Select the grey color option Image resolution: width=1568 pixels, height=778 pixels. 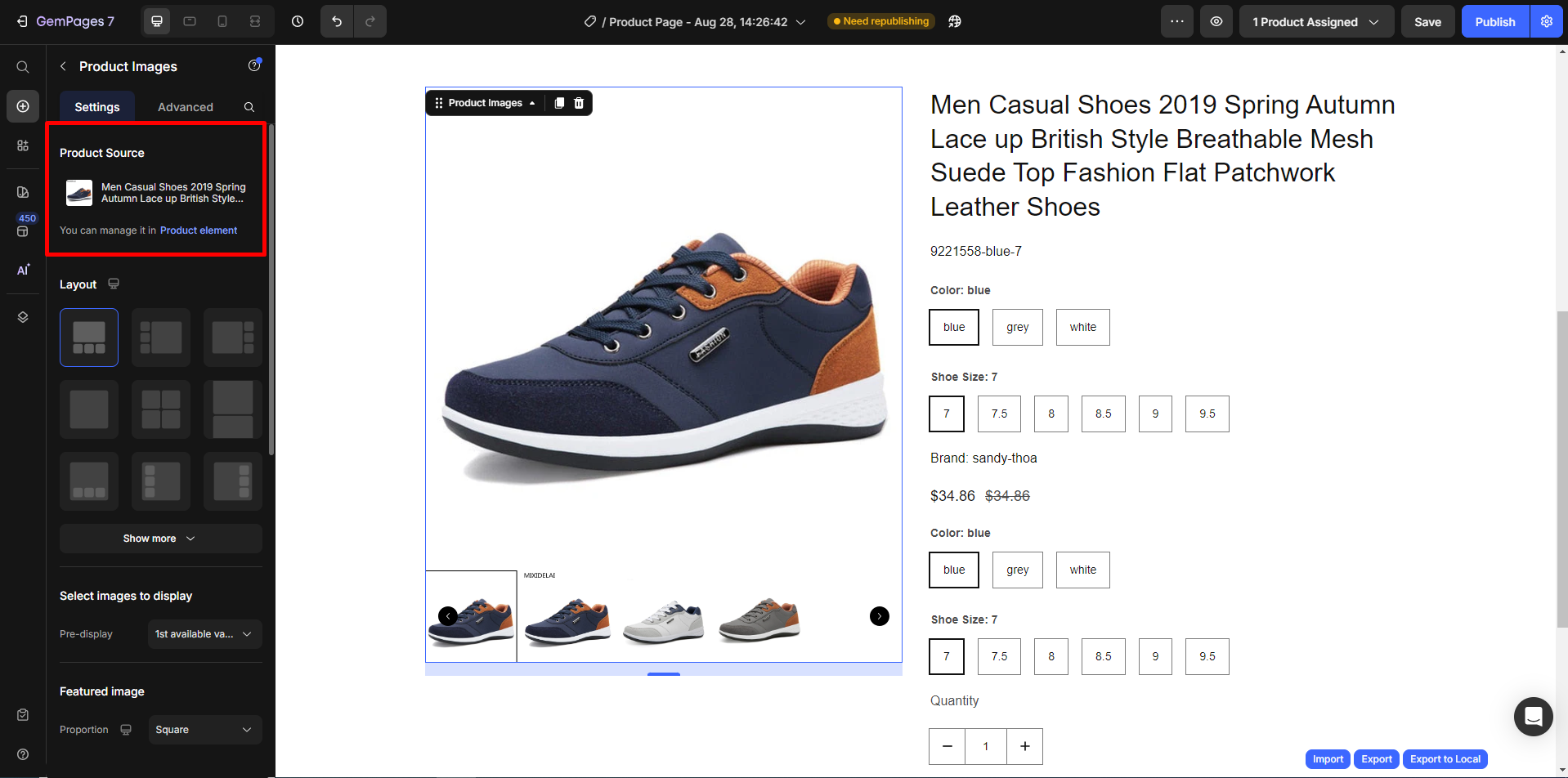point(1017,328)
